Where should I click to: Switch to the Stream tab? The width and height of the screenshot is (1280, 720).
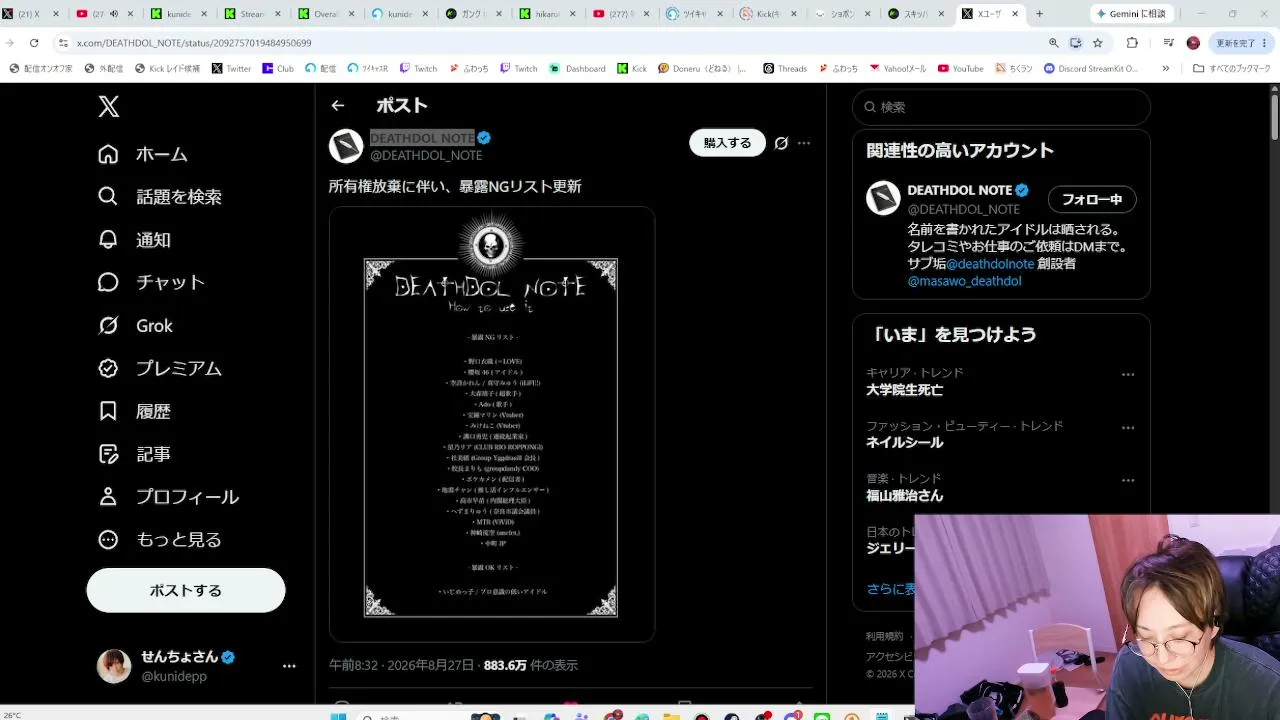click(252, 14)
